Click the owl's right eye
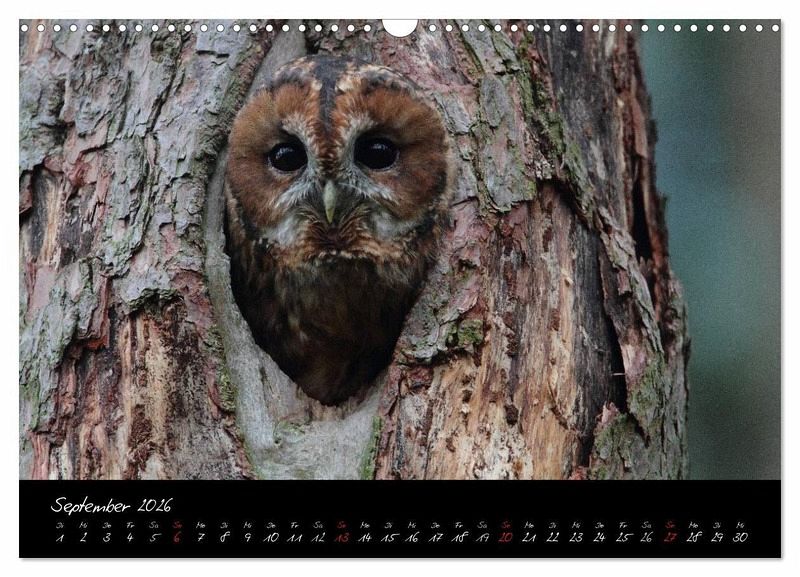Viewport: 800px width, 577px height. (x=377, y=153)
